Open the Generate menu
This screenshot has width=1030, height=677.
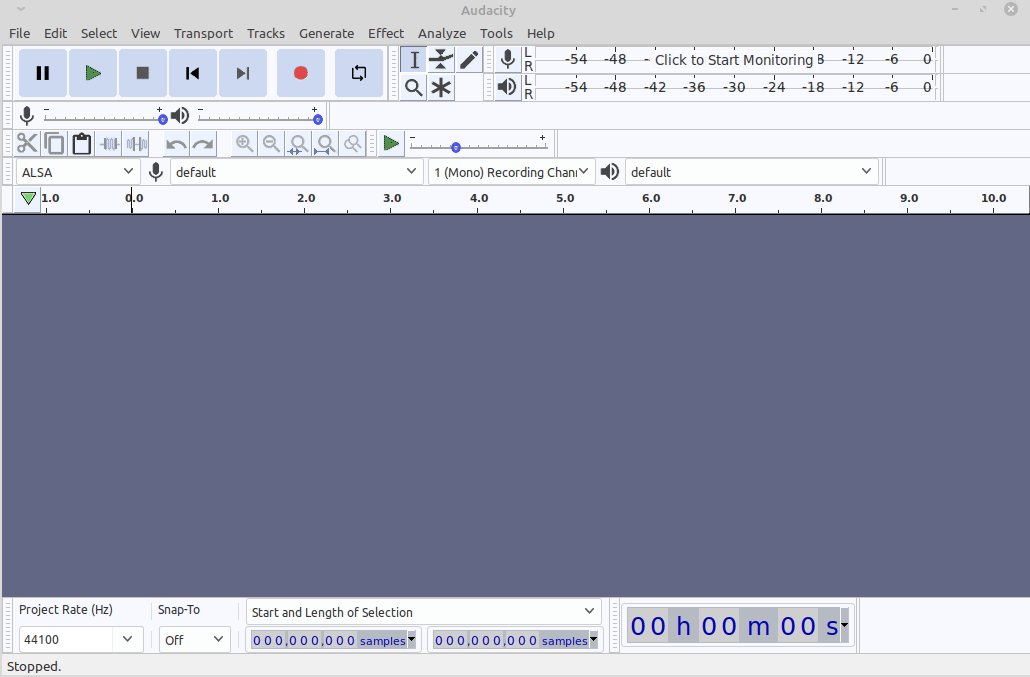tap(326, 33)
